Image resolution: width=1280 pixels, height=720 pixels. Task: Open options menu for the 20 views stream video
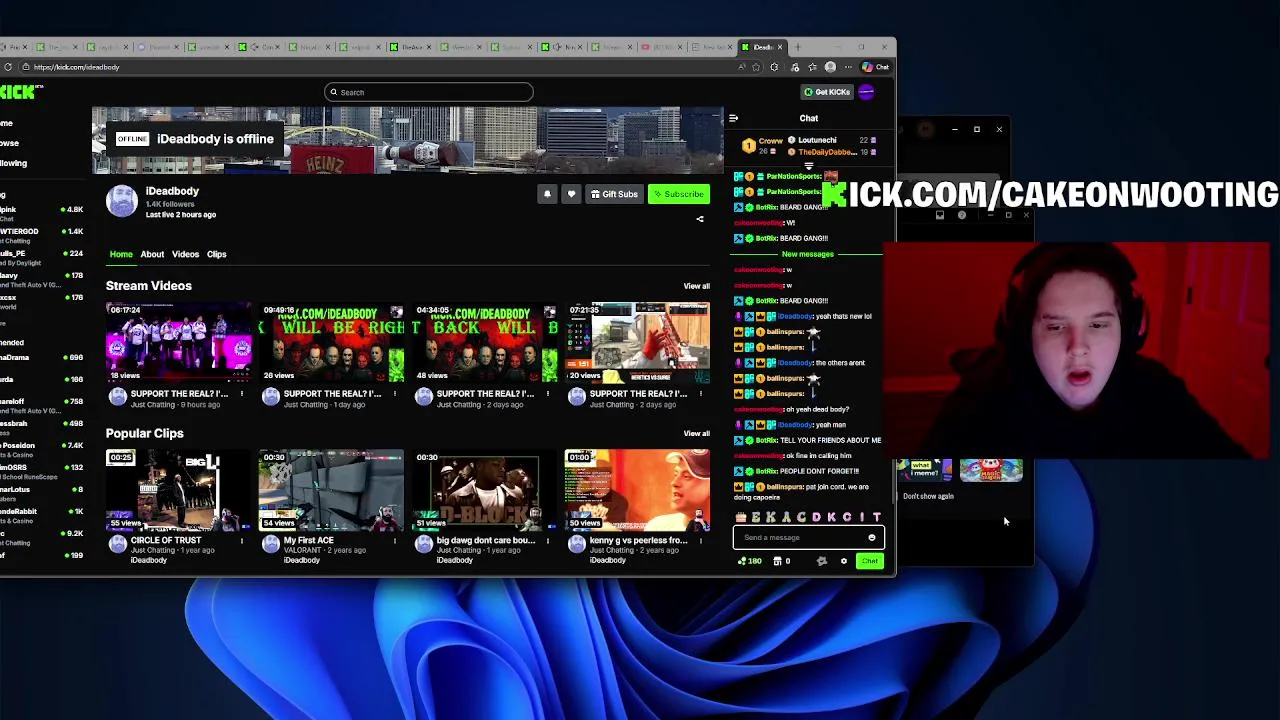click(x=700, y=394)
